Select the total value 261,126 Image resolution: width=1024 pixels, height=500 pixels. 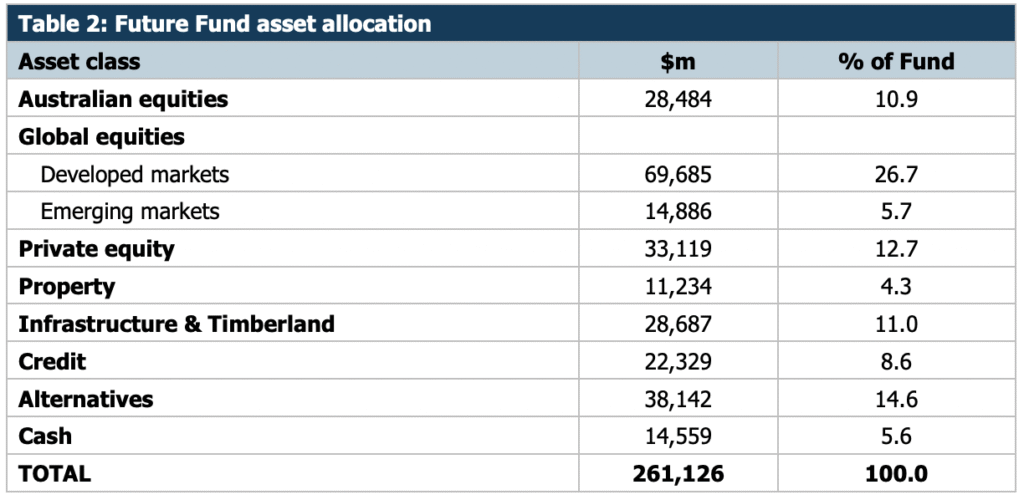[677, 474]
